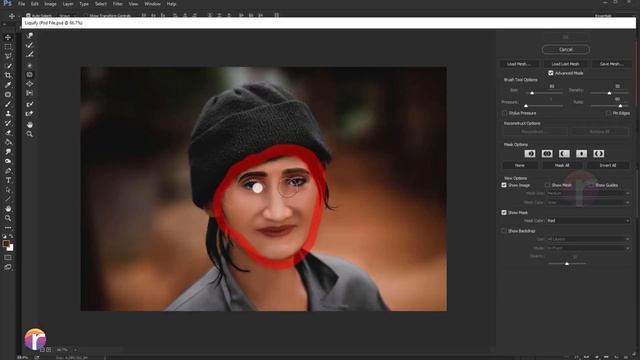Image resolution: width=640 pixels, height=360 pixels.
Task: Select the Lasso tool
Action: 8,56
